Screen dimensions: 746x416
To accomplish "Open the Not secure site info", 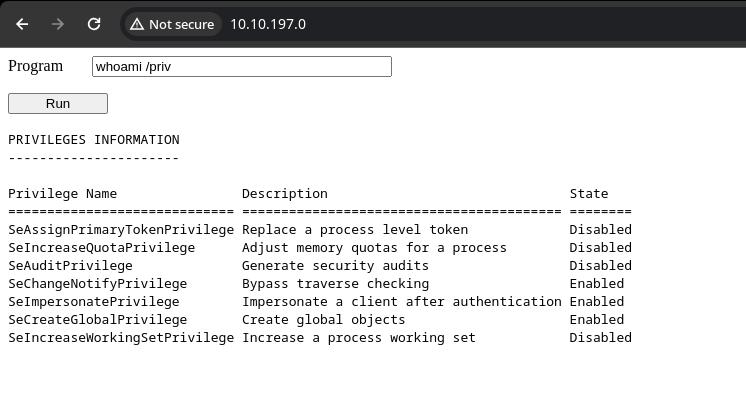I will click(x=172, y=24).
